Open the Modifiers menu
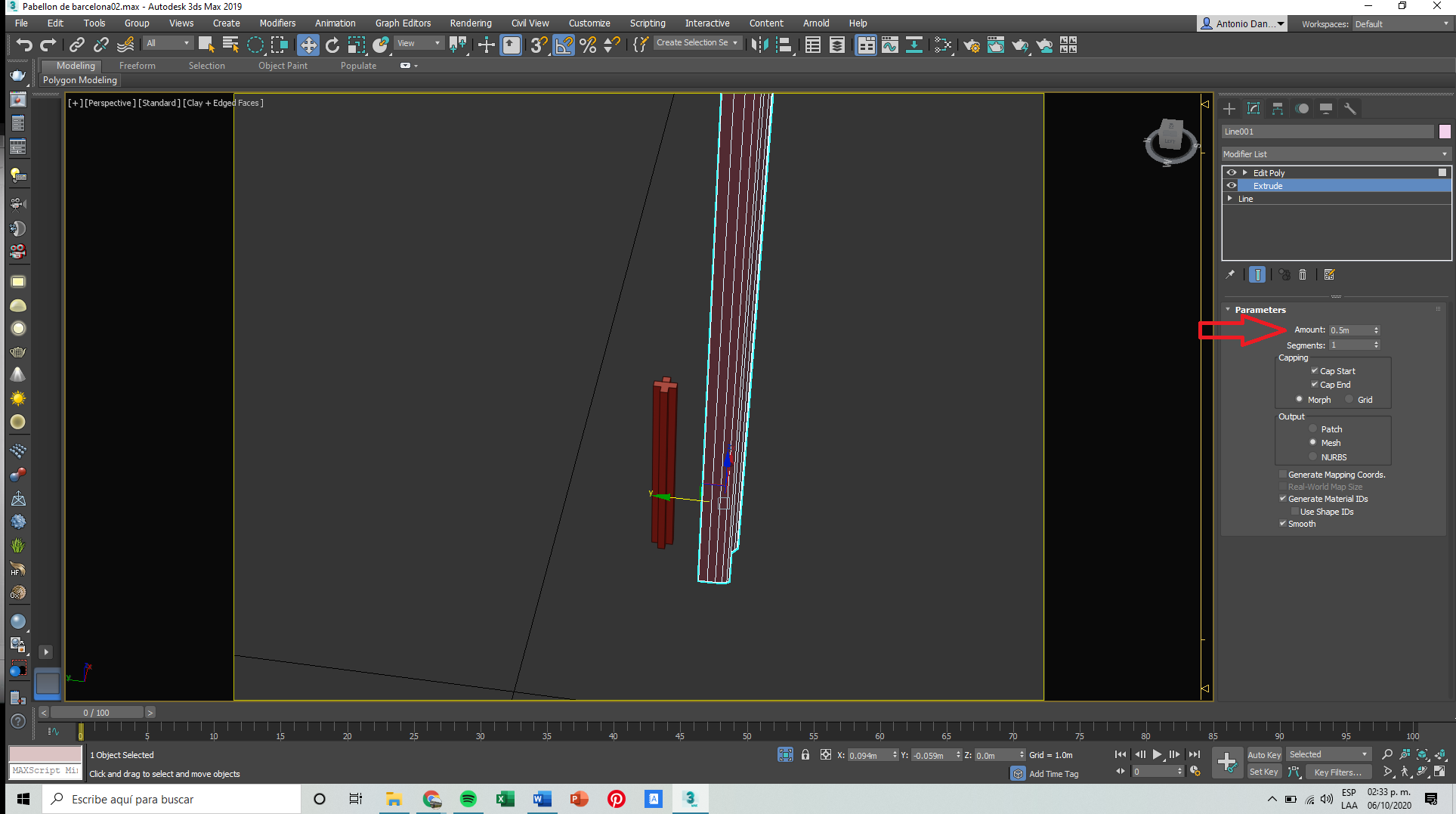The height and width of the screenshot is (814, 1456). click(x=277, y=23)
